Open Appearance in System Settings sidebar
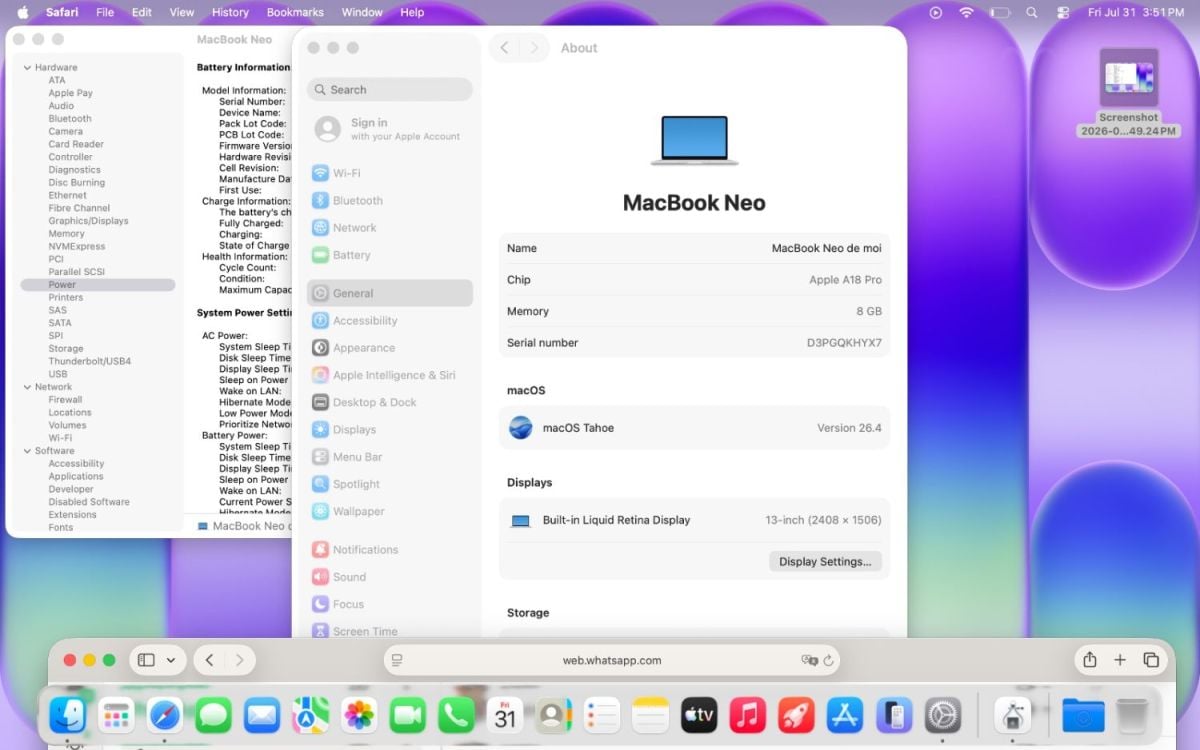 (389, 348)
